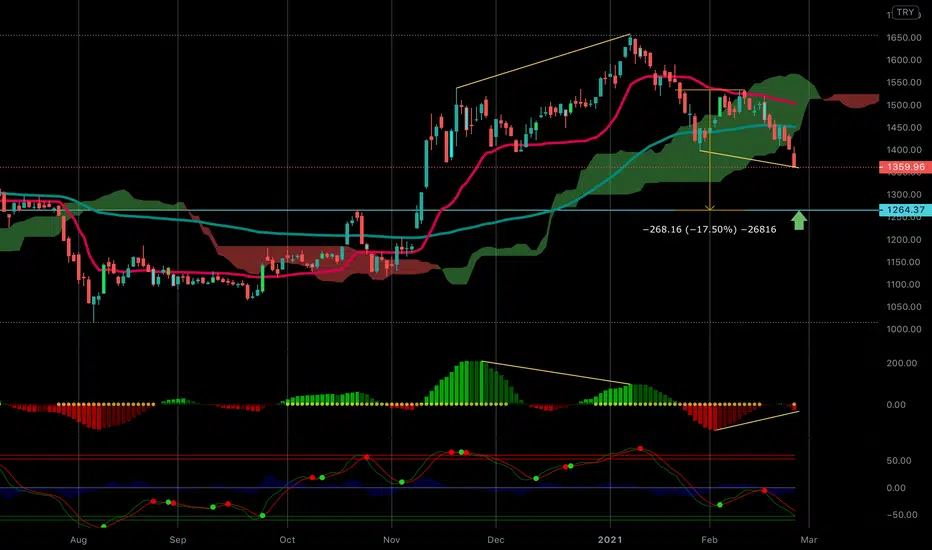Screen dimensions: 932x550
Task: Click the Mar label on time axis
Action: [x=809, y=540]
